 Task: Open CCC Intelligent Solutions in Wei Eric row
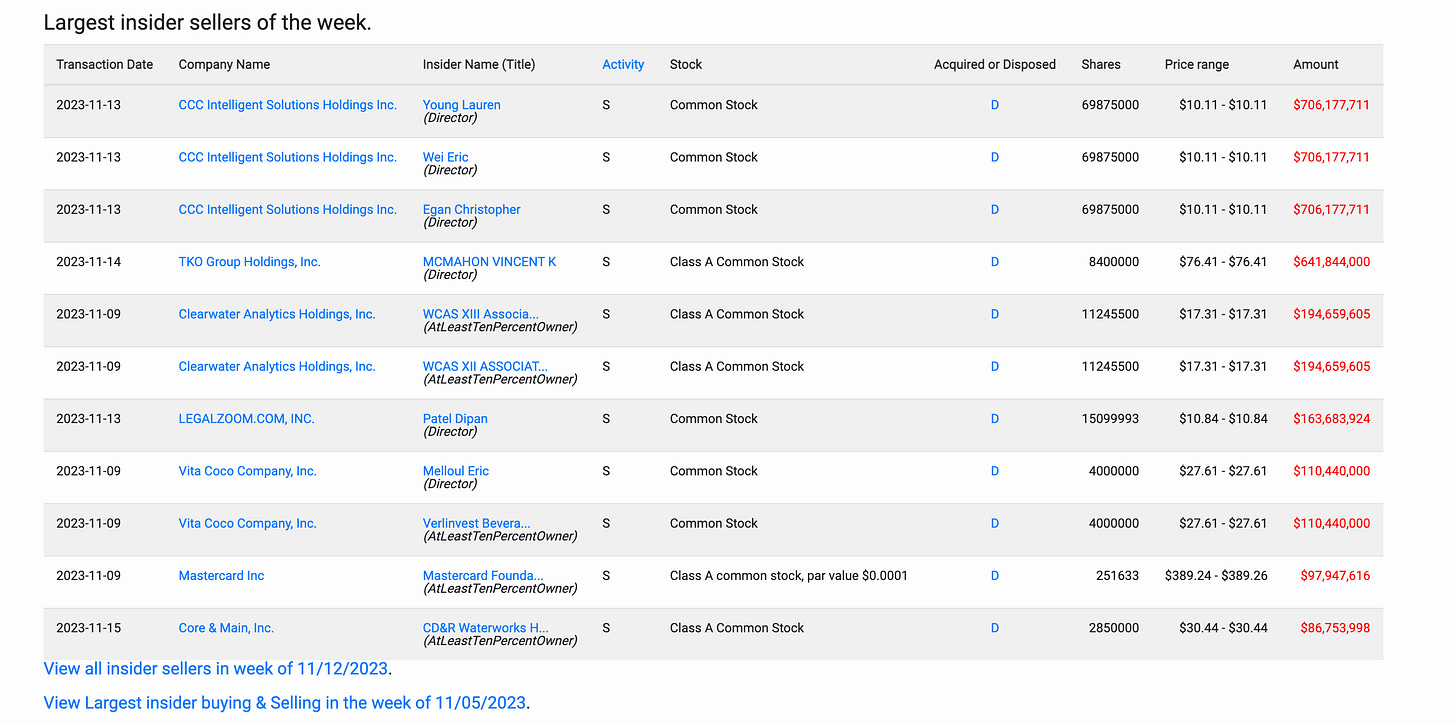pos(287,157)
